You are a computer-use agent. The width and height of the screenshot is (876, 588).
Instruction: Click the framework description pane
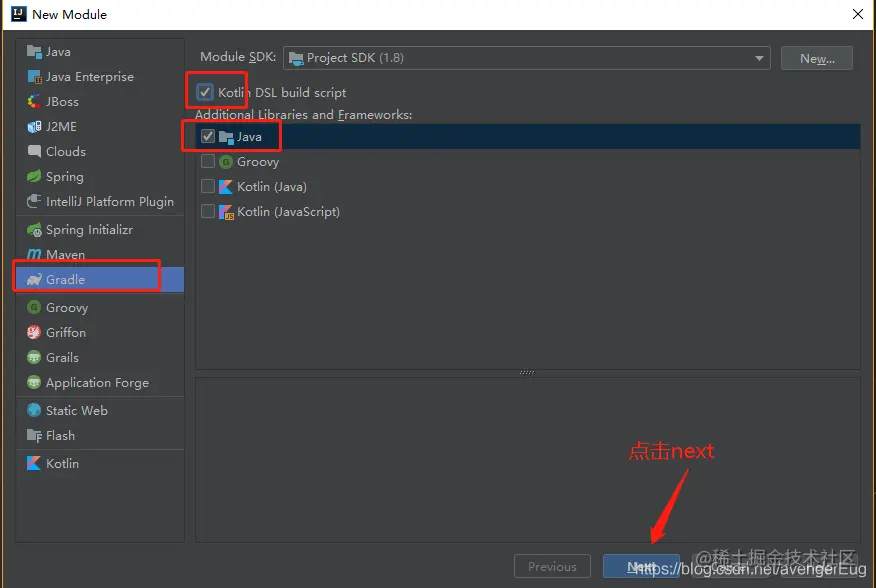[x=527, y=459]
